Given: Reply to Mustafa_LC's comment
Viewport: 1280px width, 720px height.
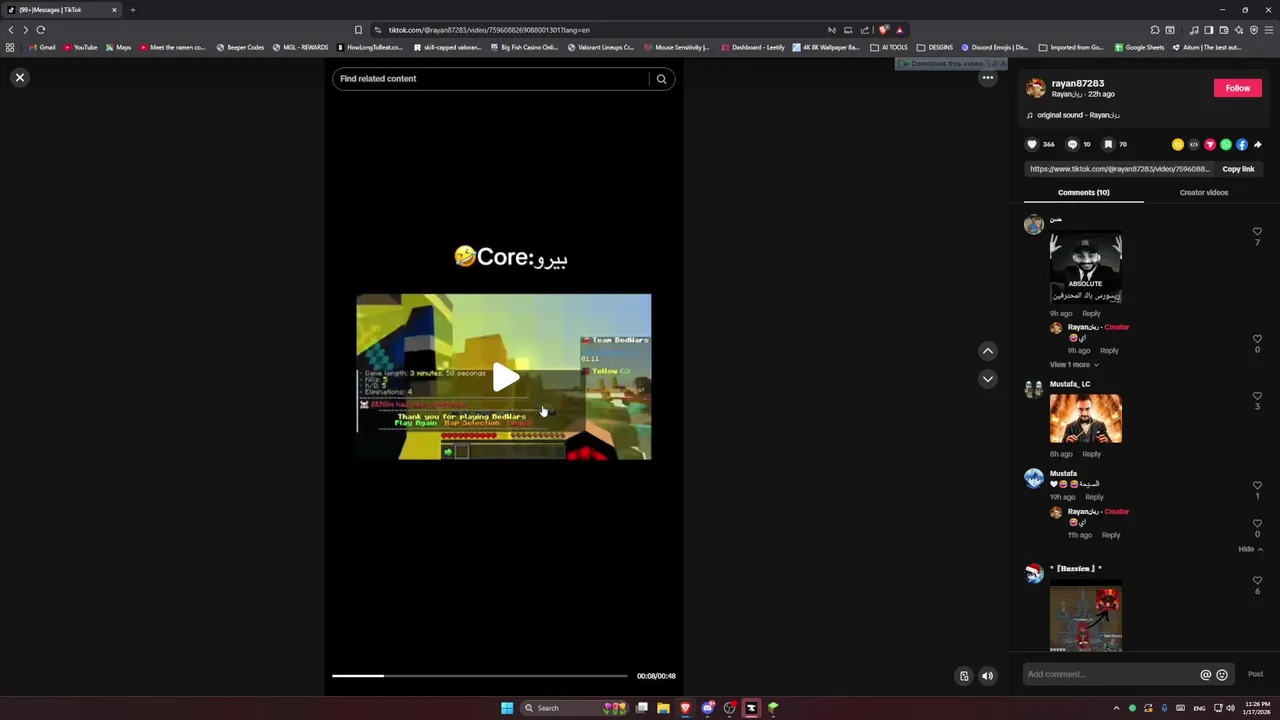Looking at the screenshot, I should pos(1091,454).
